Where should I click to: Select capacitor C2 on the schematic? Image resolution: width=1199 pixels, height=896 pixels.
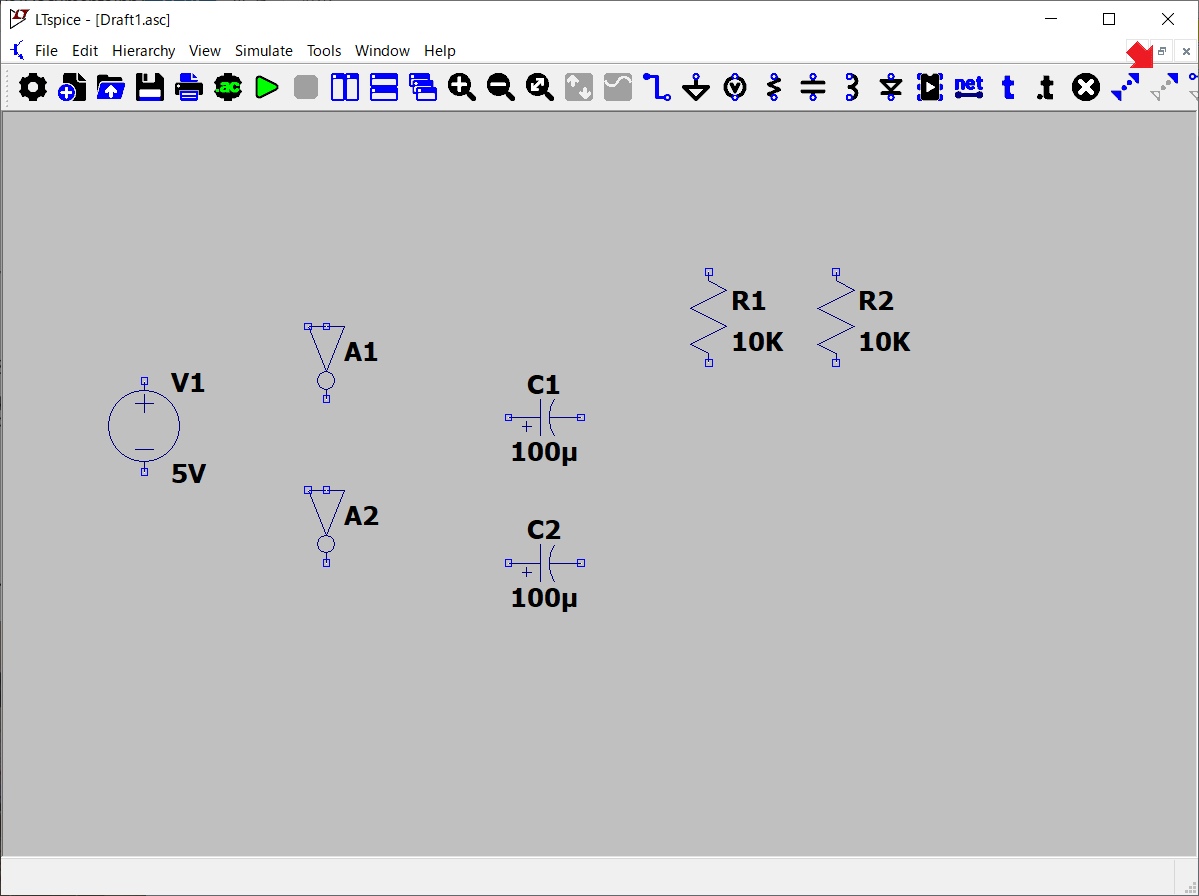coord(545,563)
